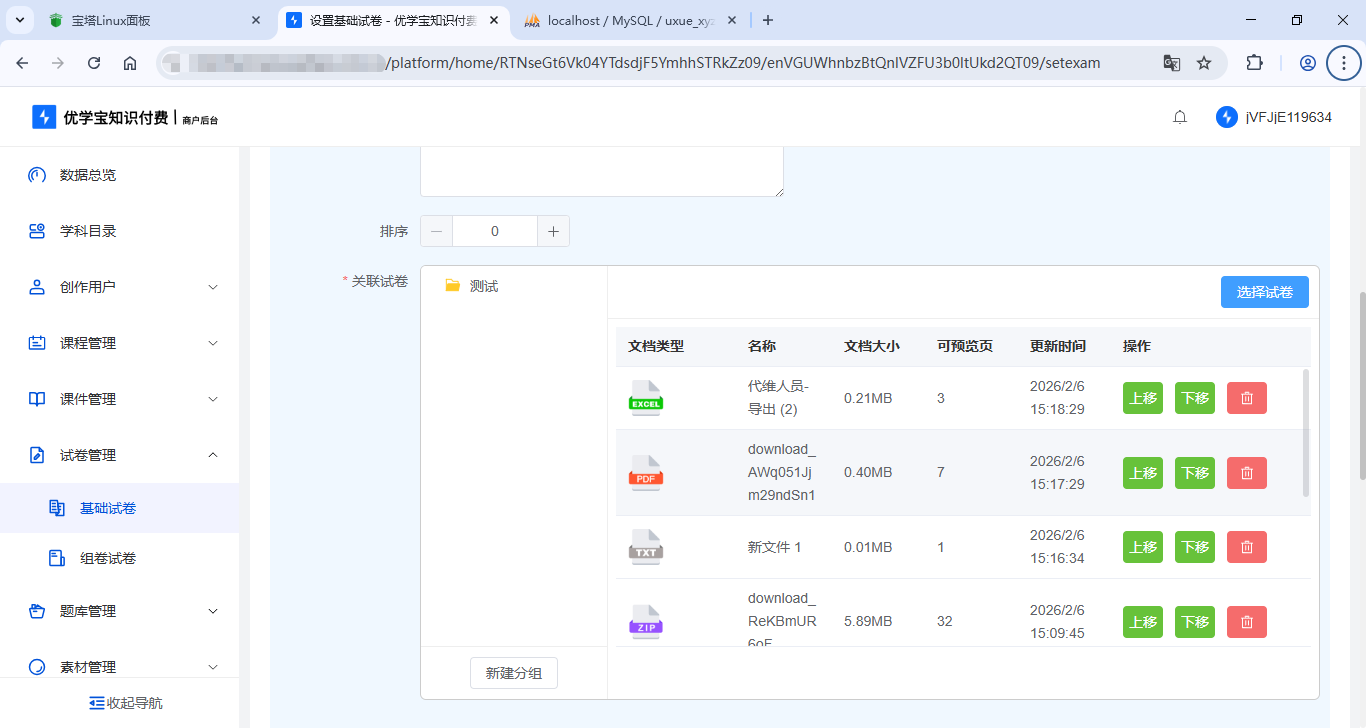Click the file list vertical scrollbar

click(x=1306, y=432)
